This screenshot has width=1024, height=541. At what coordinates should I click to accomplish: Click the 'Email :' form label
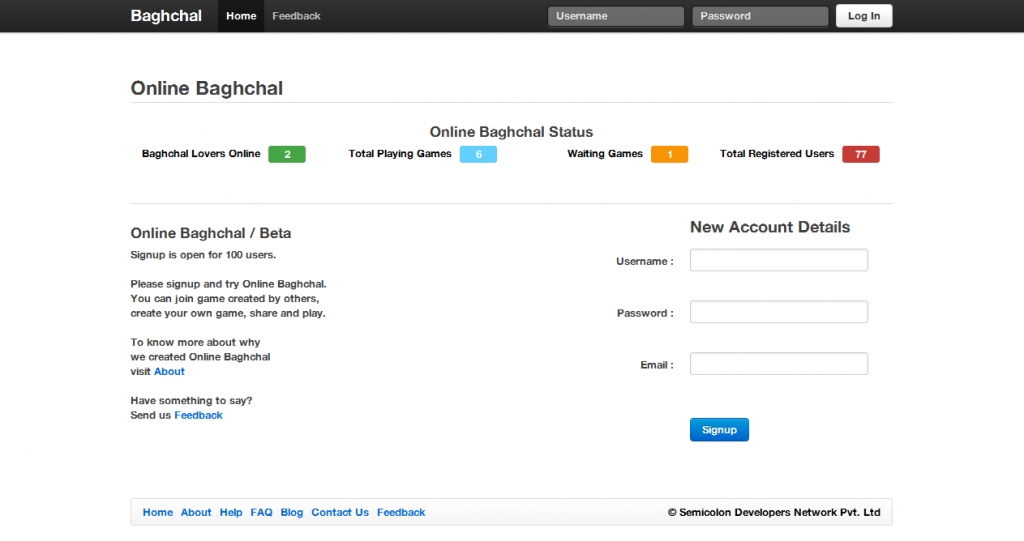[656, 365]
